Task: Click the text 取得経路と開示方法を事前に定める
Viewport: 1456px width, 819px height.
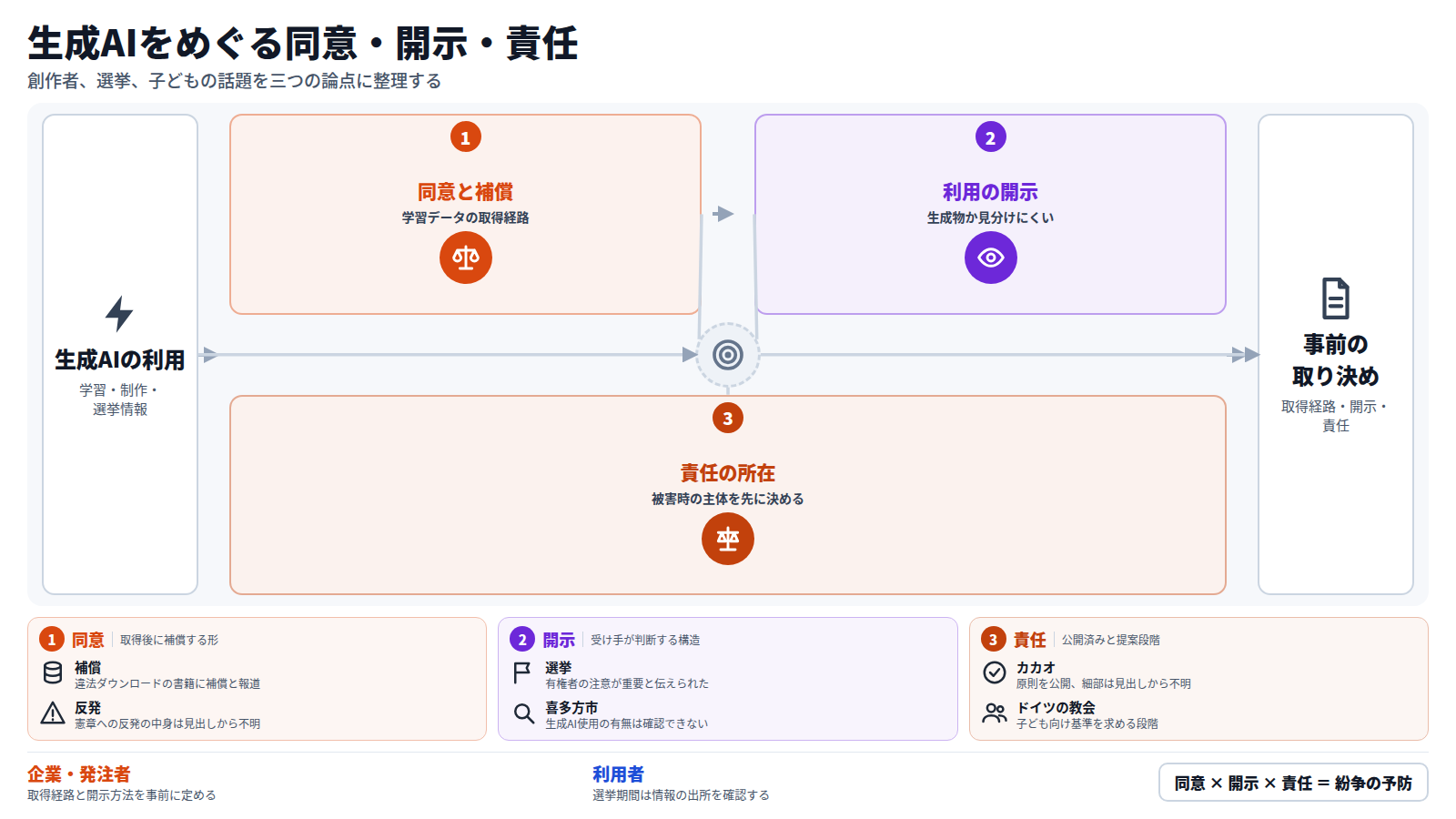Action: pyautogui.click(x=122, y=795)
